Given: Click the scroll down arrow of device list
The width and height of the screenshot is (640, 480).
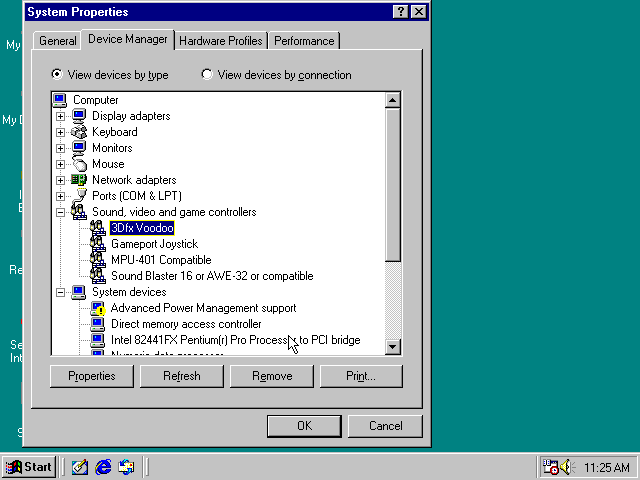Looking at the screenshot, I should tap(393, 347).
